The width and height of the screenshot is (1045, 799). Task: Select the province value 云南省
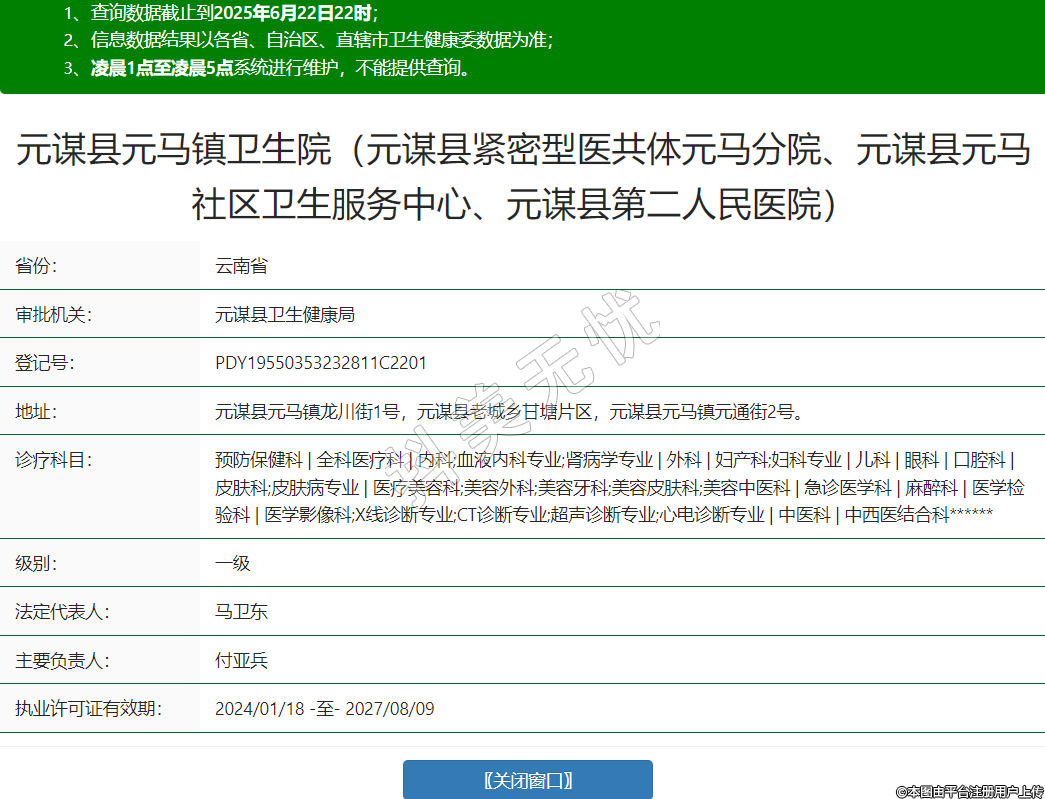tap(241, 266)
